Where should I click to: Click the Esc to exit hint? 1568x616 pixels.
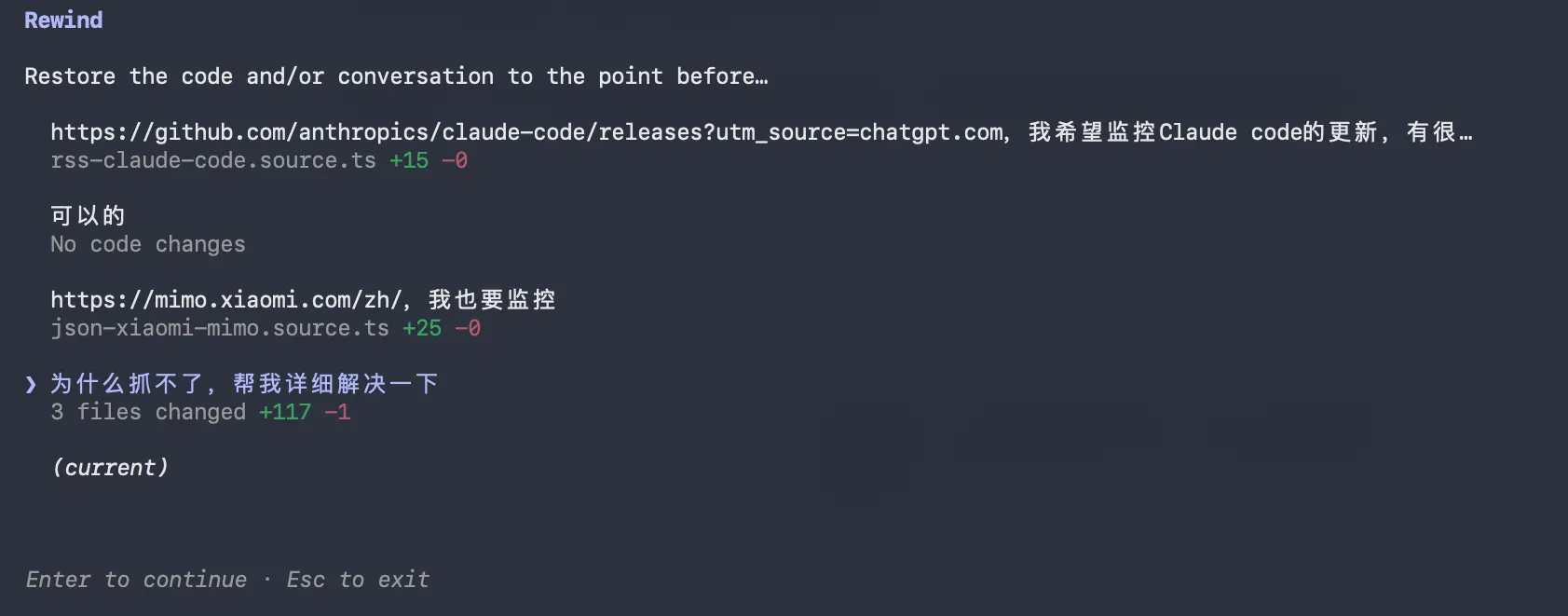[358, 580]
